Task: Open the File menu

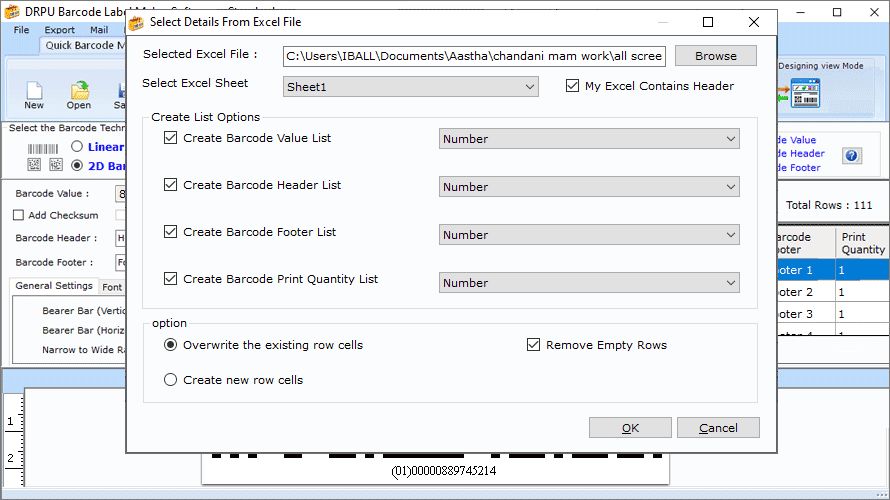Action: click(x=22, y=30)
